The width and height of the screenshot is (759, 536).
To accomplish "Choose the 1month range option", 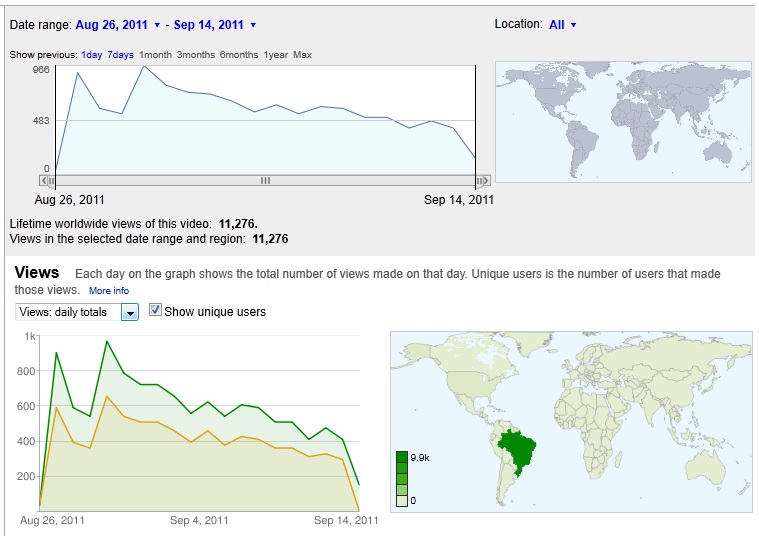I will [155, 55].
